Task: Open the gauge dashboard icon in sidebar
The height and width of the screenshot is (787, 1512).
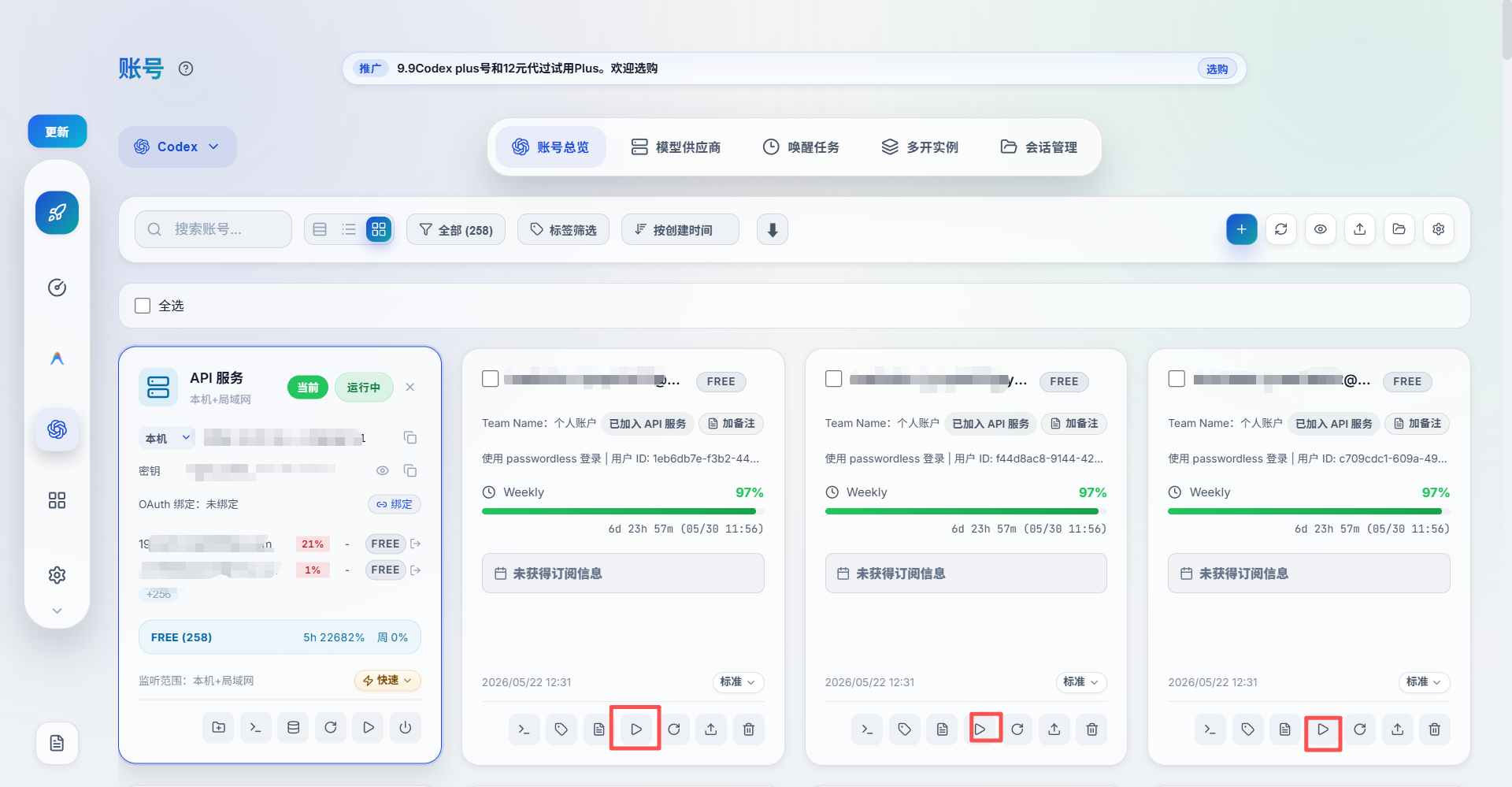Action: click(x=57, y=288)
